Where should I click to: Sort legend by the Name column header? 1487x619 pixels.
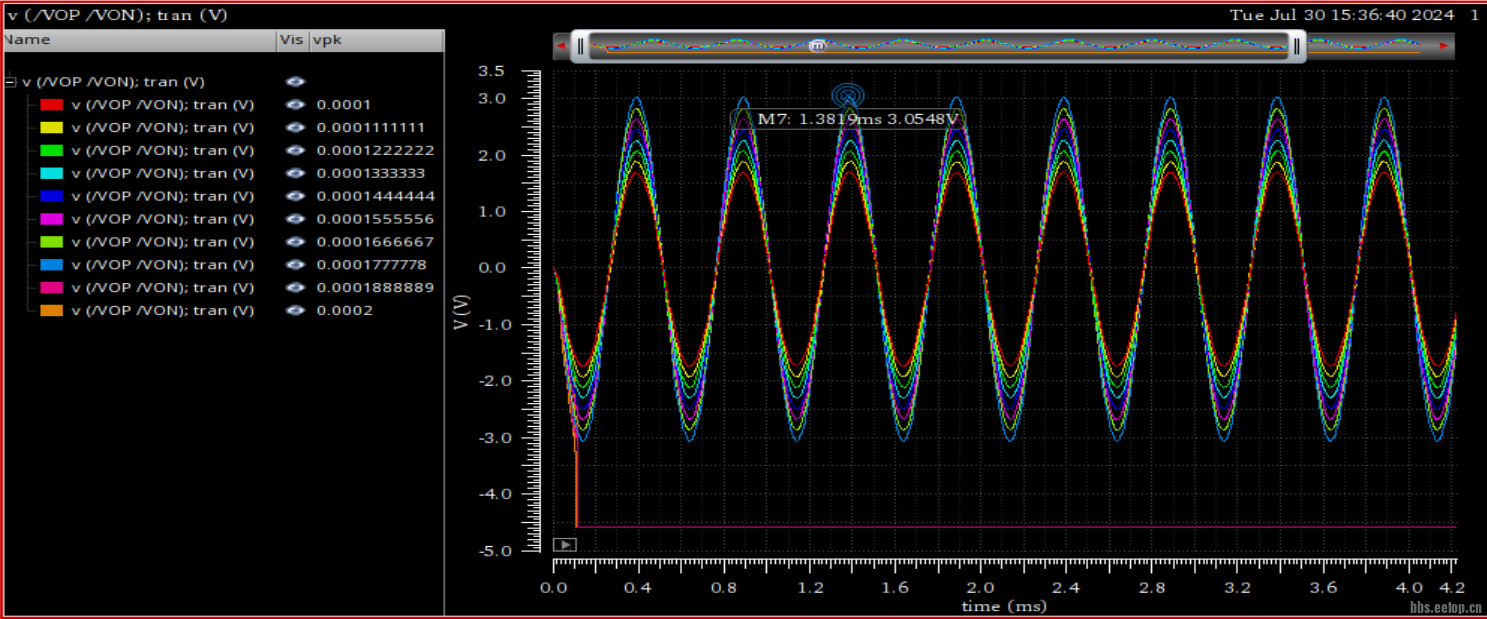point(138,40)
